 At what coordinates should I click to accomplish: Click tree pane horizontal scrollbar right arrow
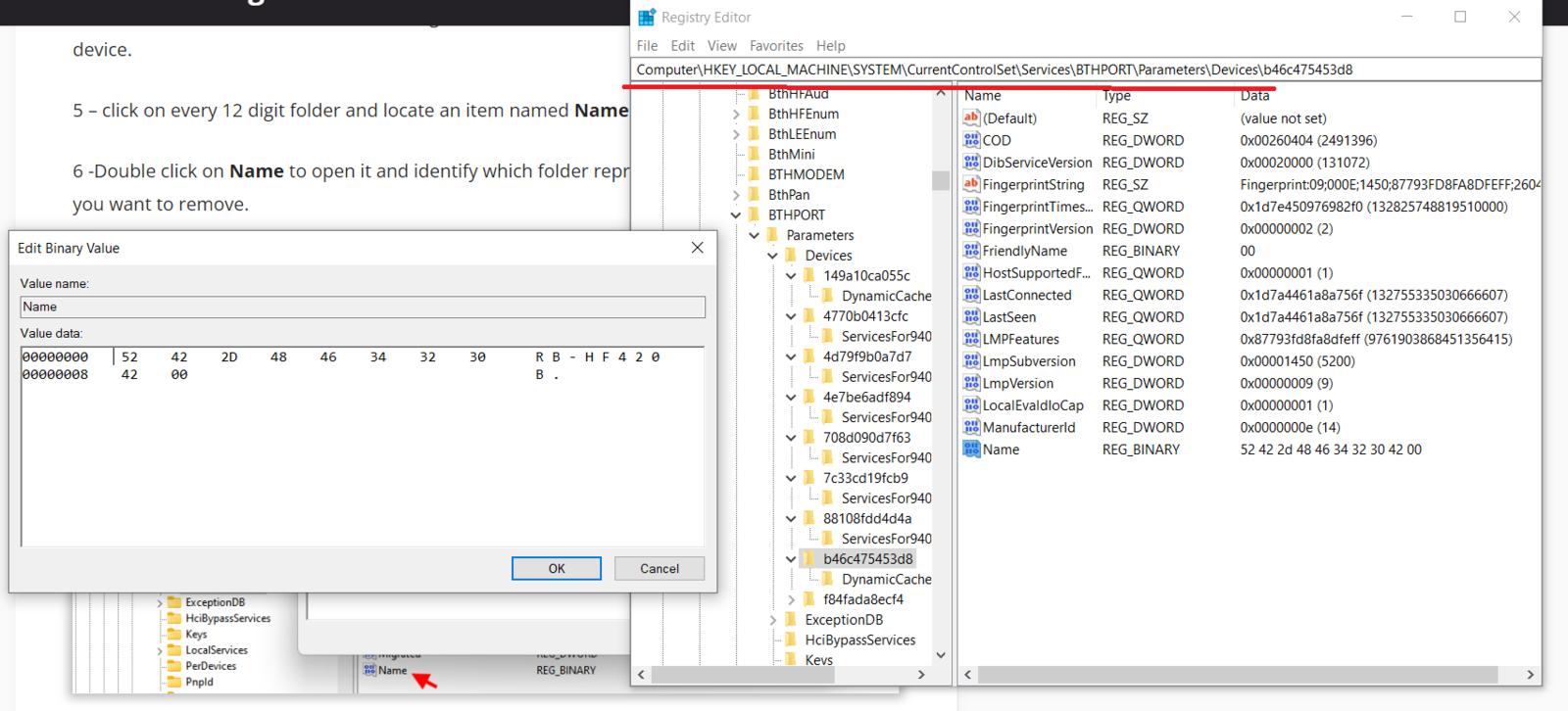(921, 675)
